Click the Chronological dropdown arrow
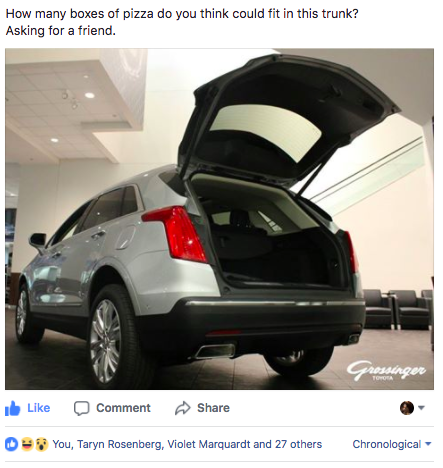 428,444
